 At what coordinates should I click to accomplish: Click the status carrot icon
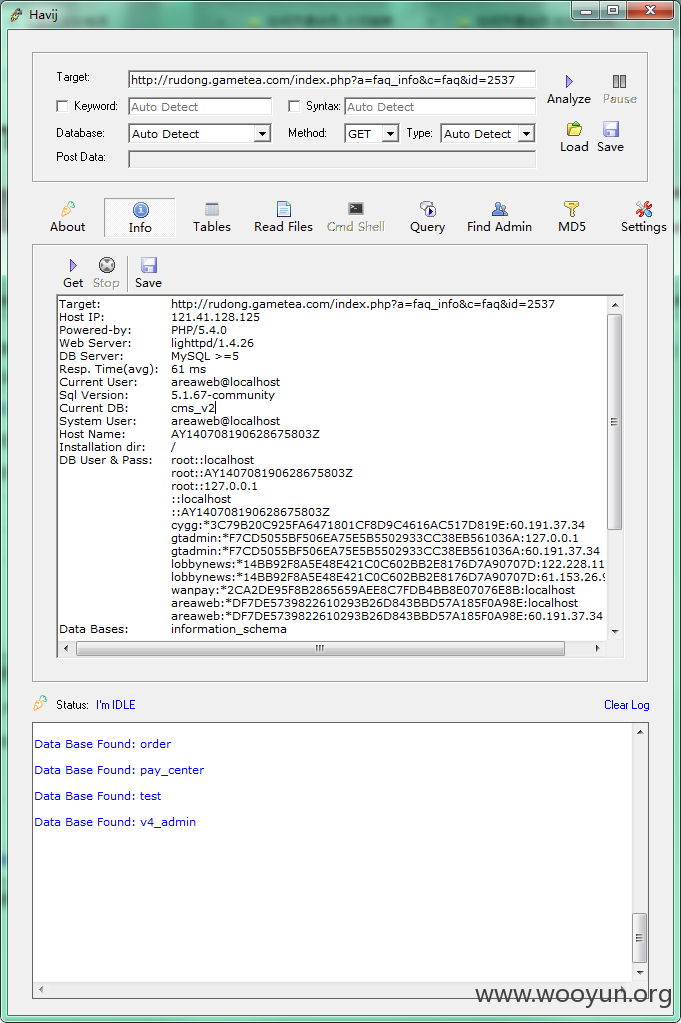40,703
